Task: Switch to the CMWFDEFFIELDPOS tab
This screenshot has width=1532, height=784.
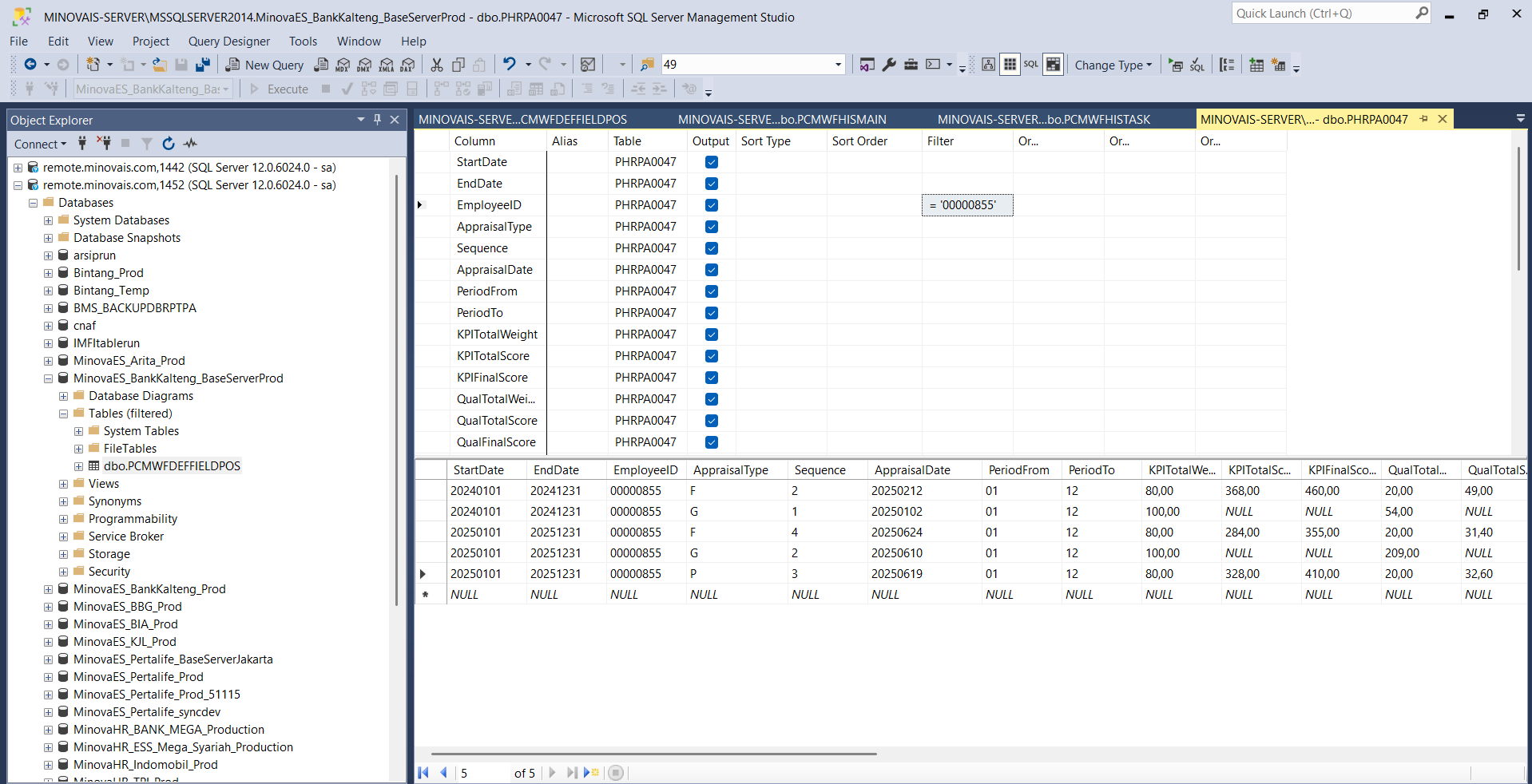Action: click(522, 120)
